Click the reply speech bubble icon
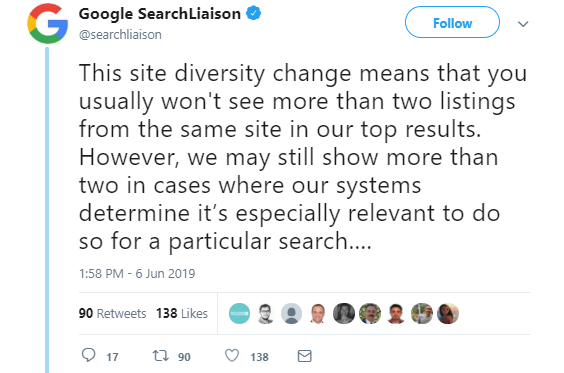 88,355
